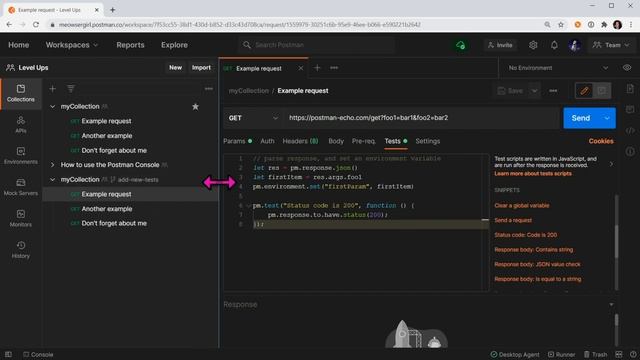The height and width of the screenshot is (360, 640).
Task: Open the Reports menu
Action: (130, 45)
